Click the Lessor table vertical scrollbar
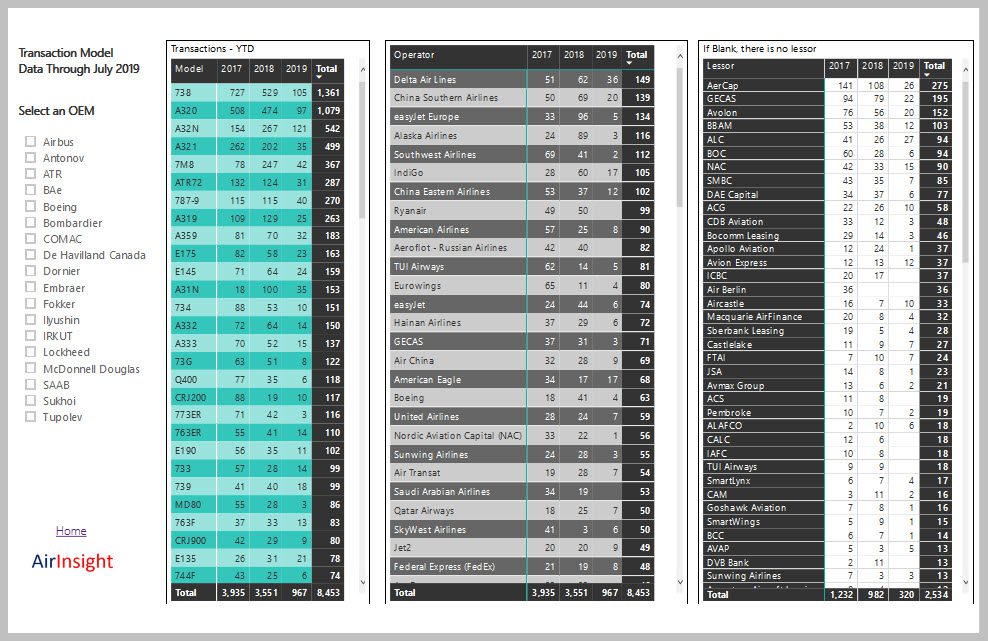 [964, 170]
